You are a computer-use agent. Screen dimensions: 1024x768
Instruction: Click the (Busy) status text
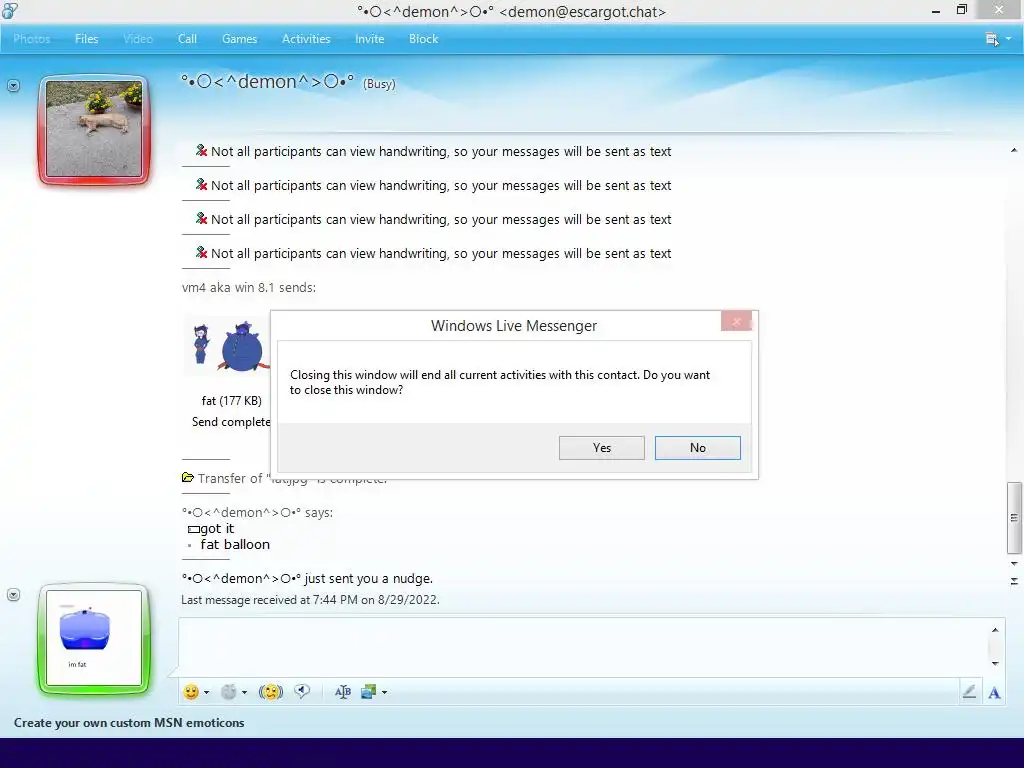coord(379,84)
